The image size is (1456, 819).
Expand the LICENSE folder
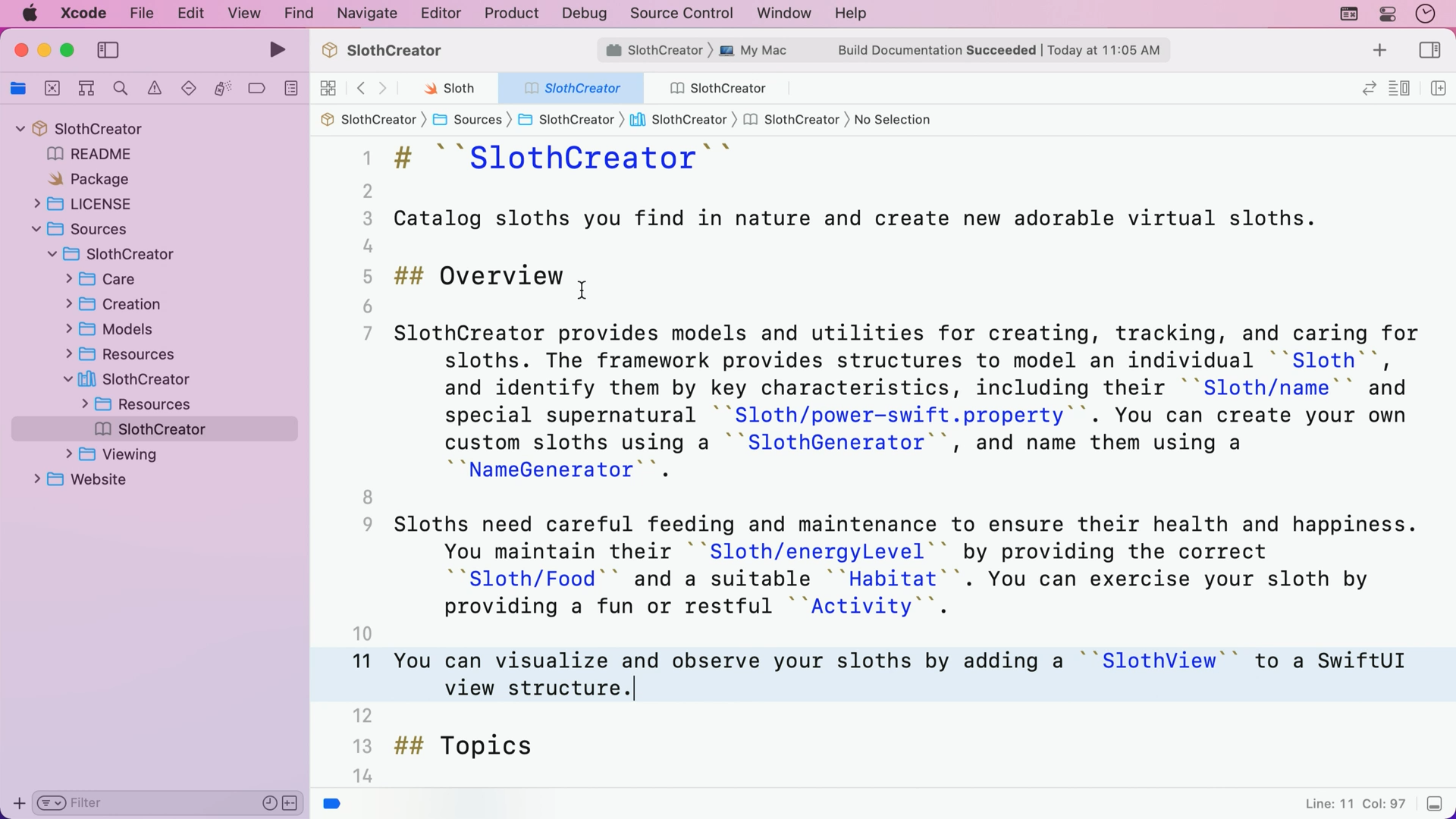point(36,204)
